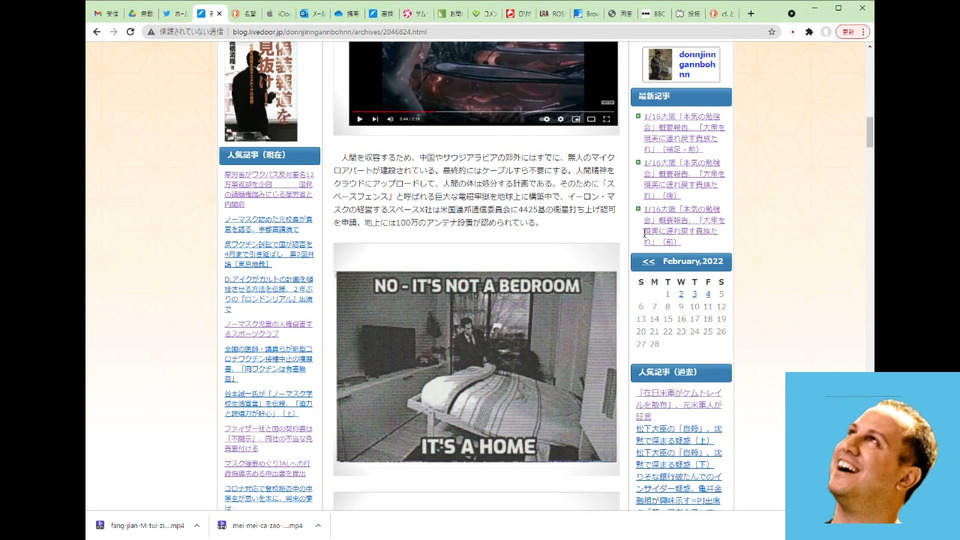This screenshot has height=540, width=960.
Task: Go to previous month in calendar
Action: tap(648, 261)
